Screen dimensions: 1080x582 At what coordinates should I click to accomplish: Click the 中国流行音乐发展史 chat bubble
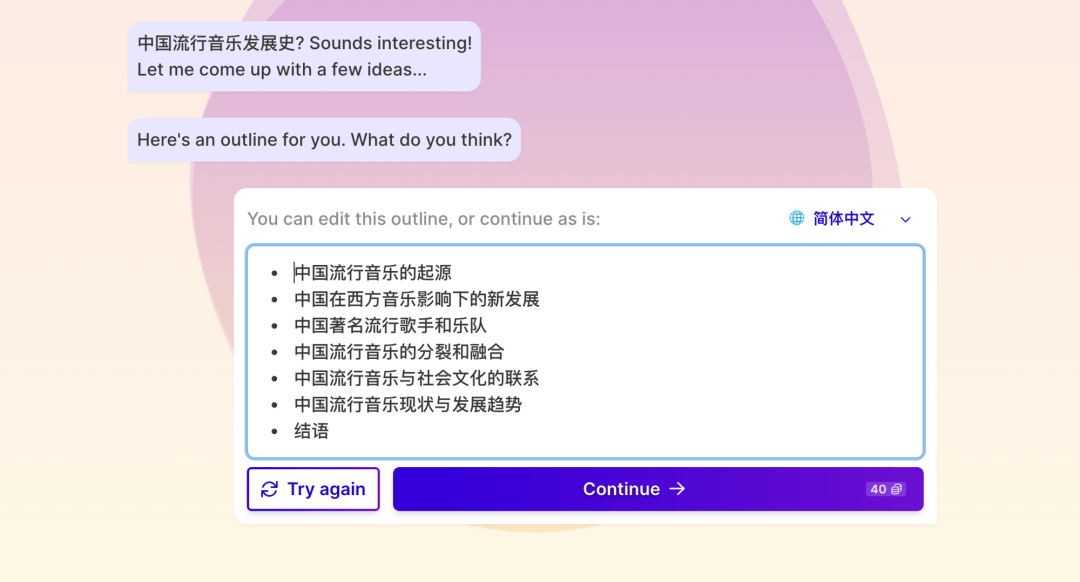pyautogui.click(x=305, y=56)
